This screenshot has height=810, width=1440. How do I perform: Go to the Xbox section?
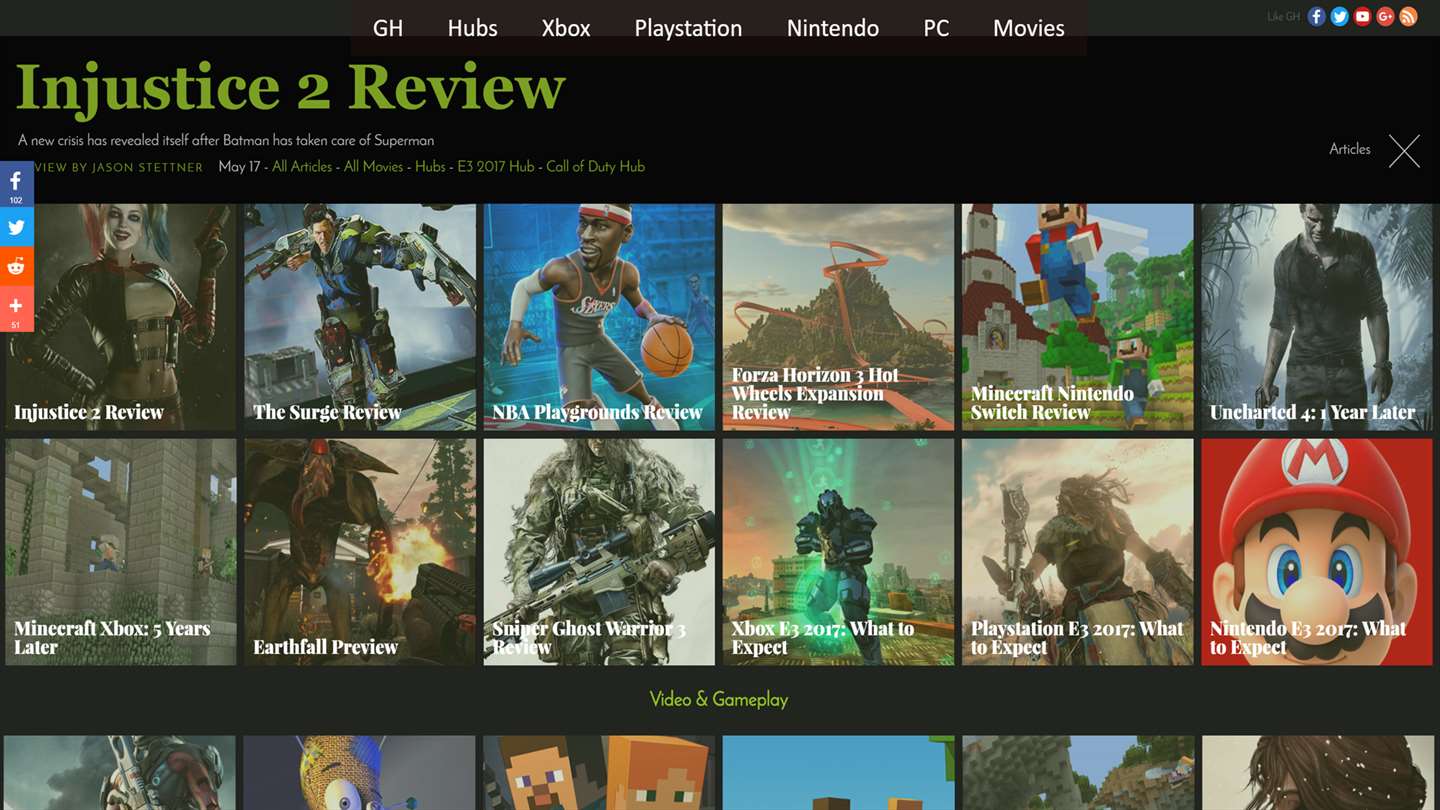point(566,28)
